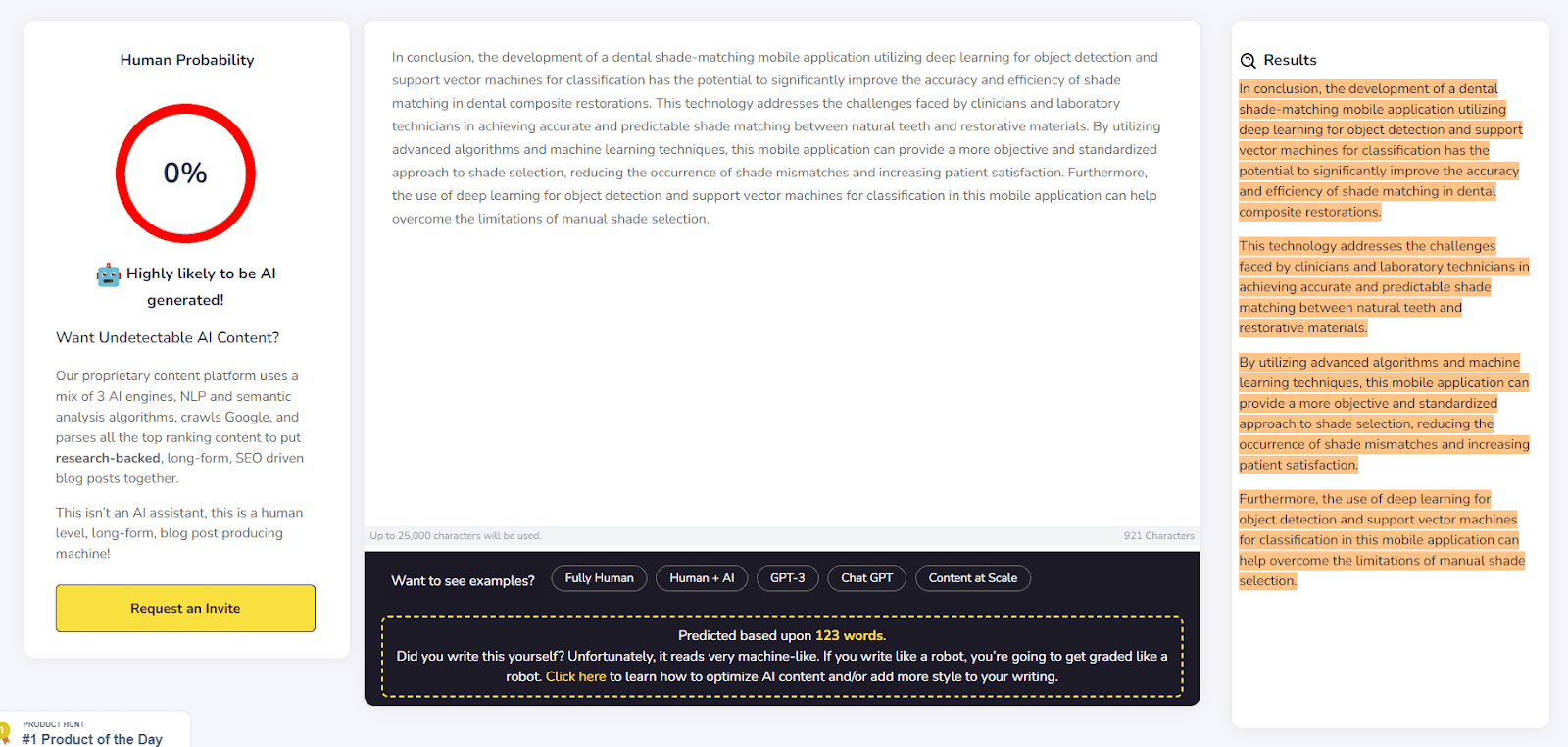Click the yellow "123 words" prediction text
The image size is (1568, 747).
point(849,635)
